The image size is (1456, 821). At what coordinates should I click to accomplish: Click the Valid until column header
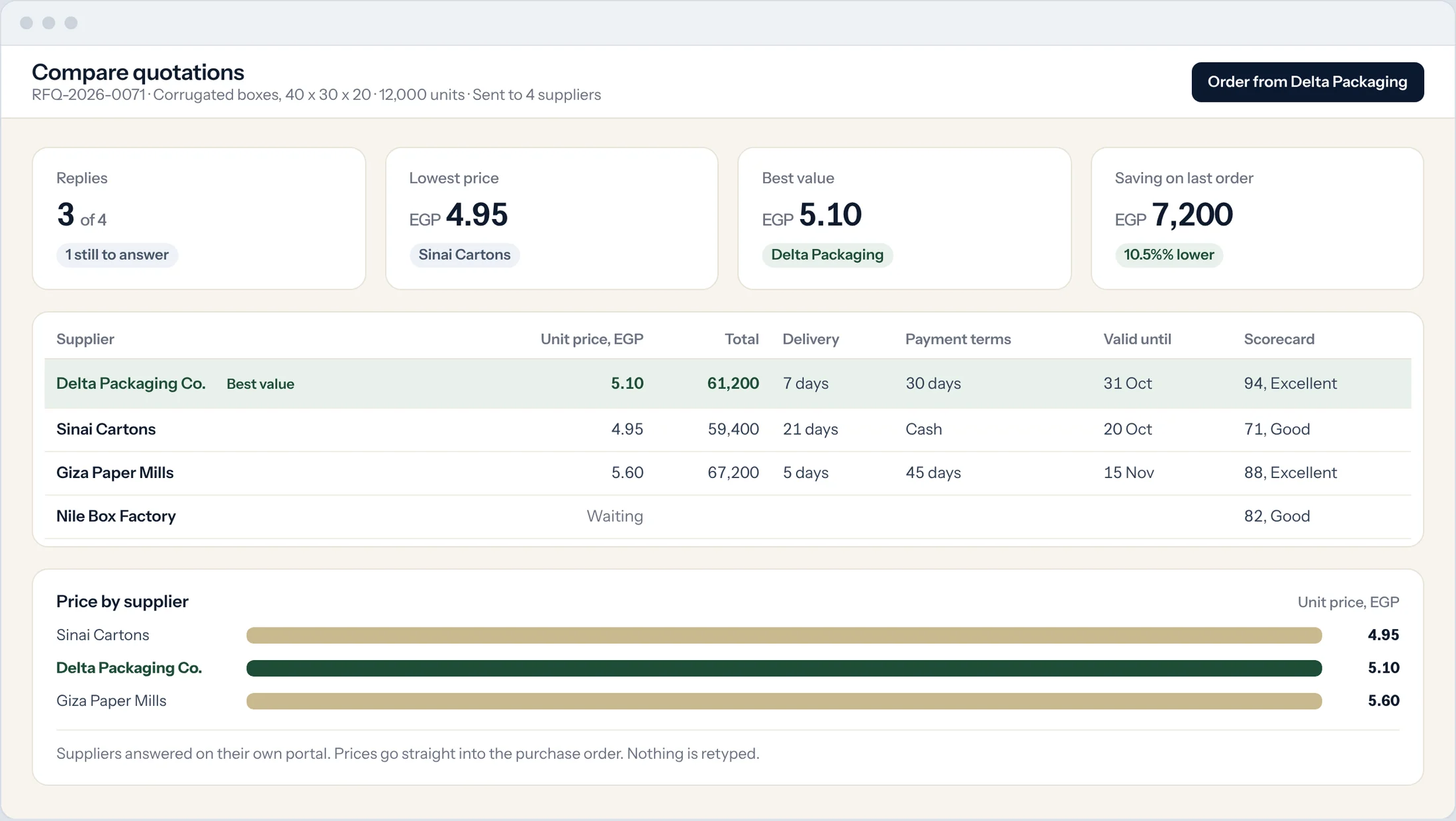[1137, 339]
